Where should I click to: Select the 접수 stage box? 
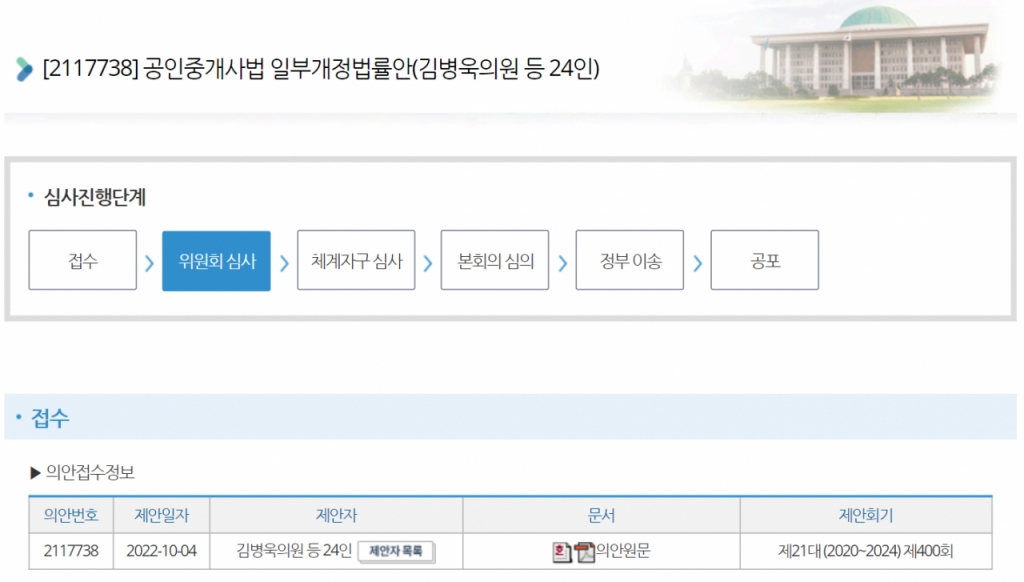click(83, 261)
